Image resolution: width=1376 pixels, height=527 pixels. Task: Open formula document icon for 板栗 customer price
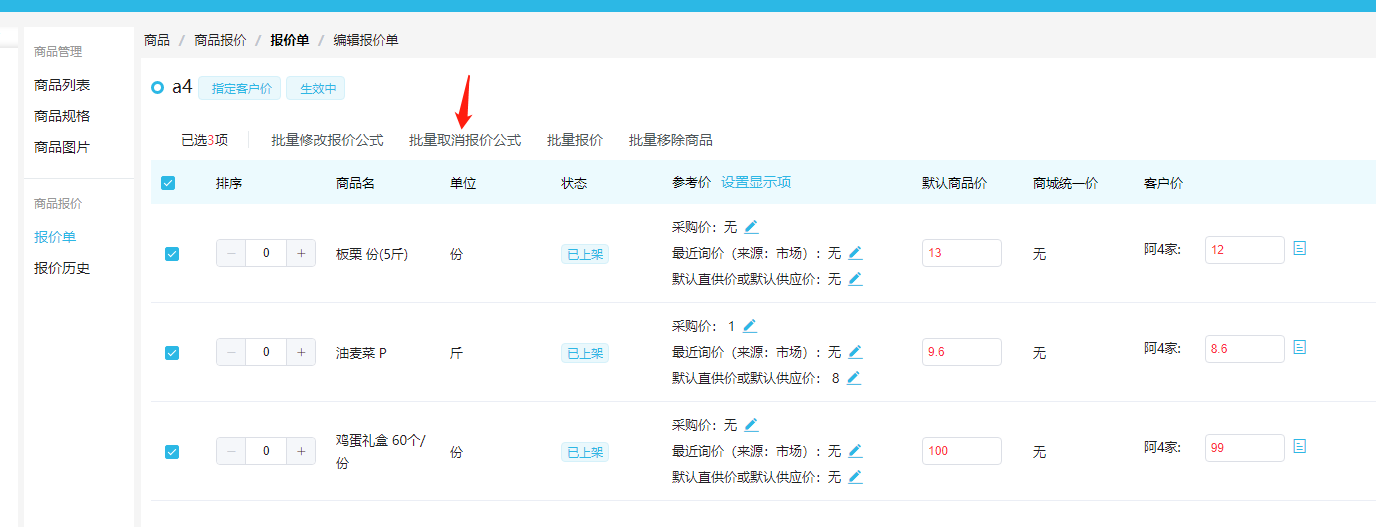point(1300,248)
